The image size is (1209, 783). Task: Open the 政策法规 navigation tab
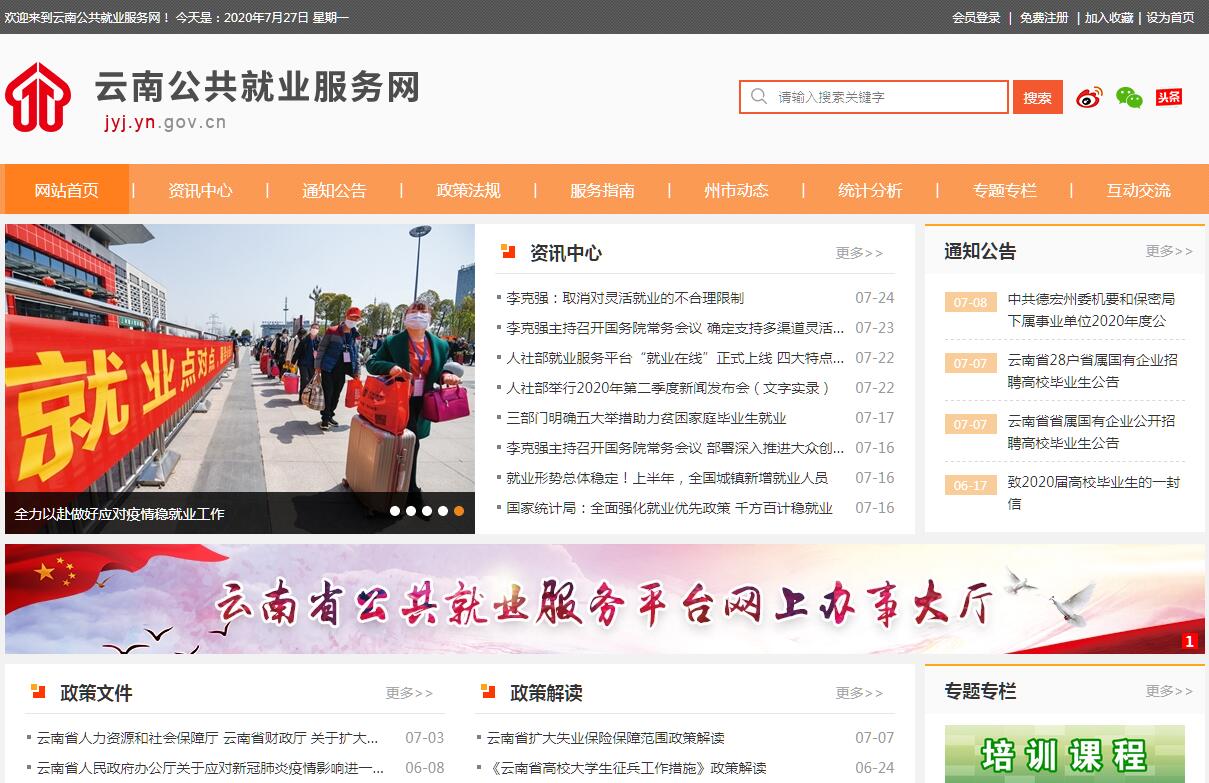[468, 190]
